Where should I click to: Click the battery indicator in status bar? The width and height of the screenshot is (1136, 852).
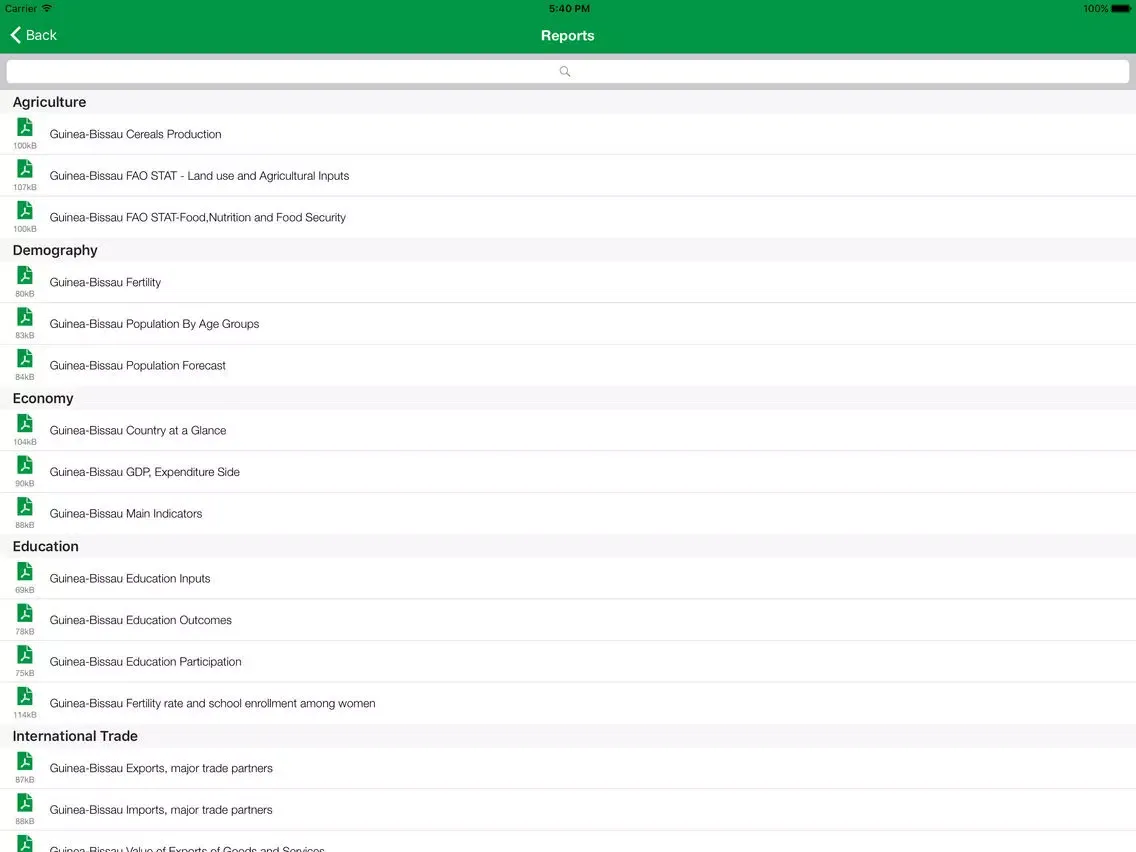coord(1121,9)
